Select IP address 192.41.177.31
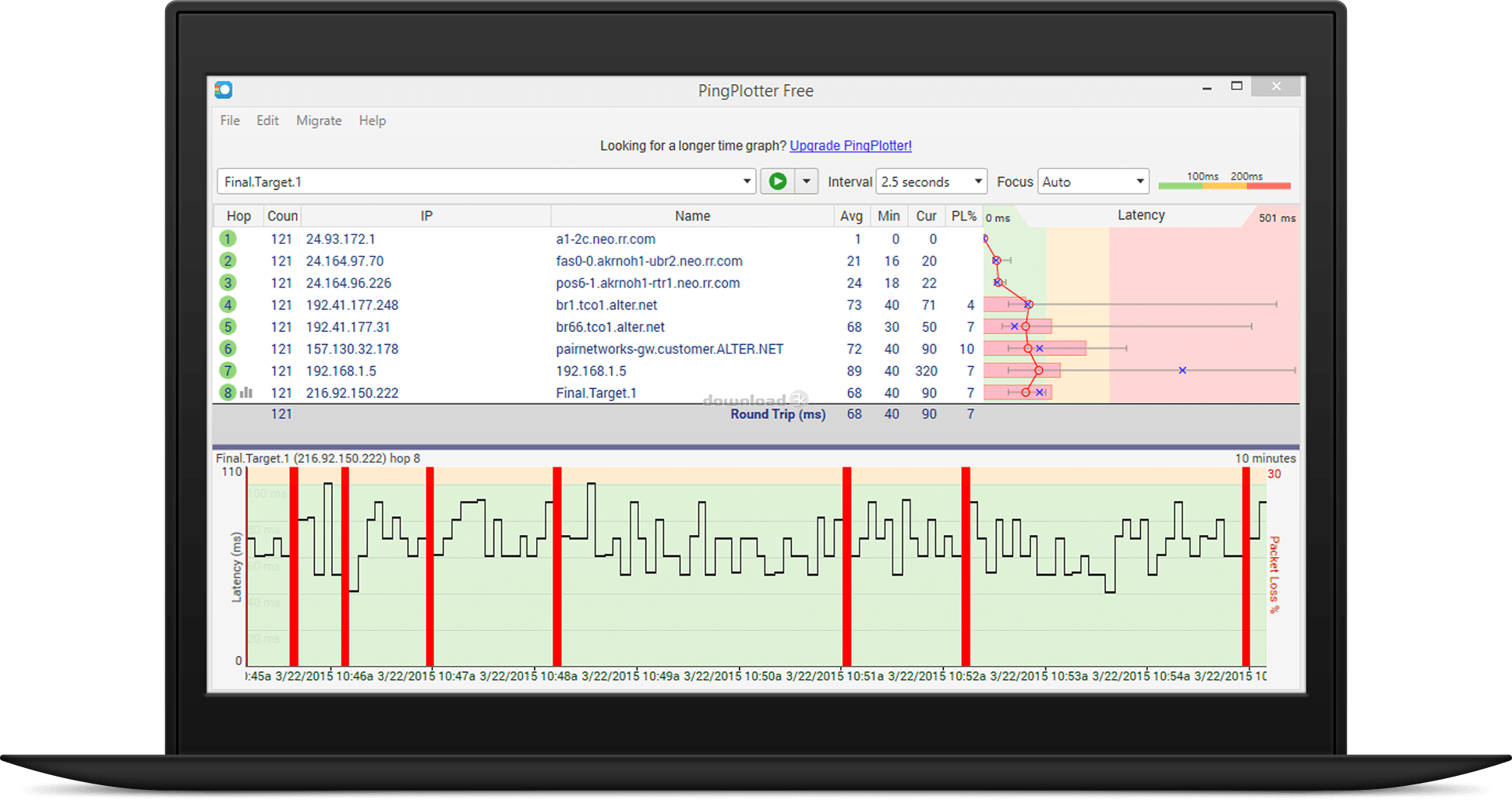 (x=348, y=327)
